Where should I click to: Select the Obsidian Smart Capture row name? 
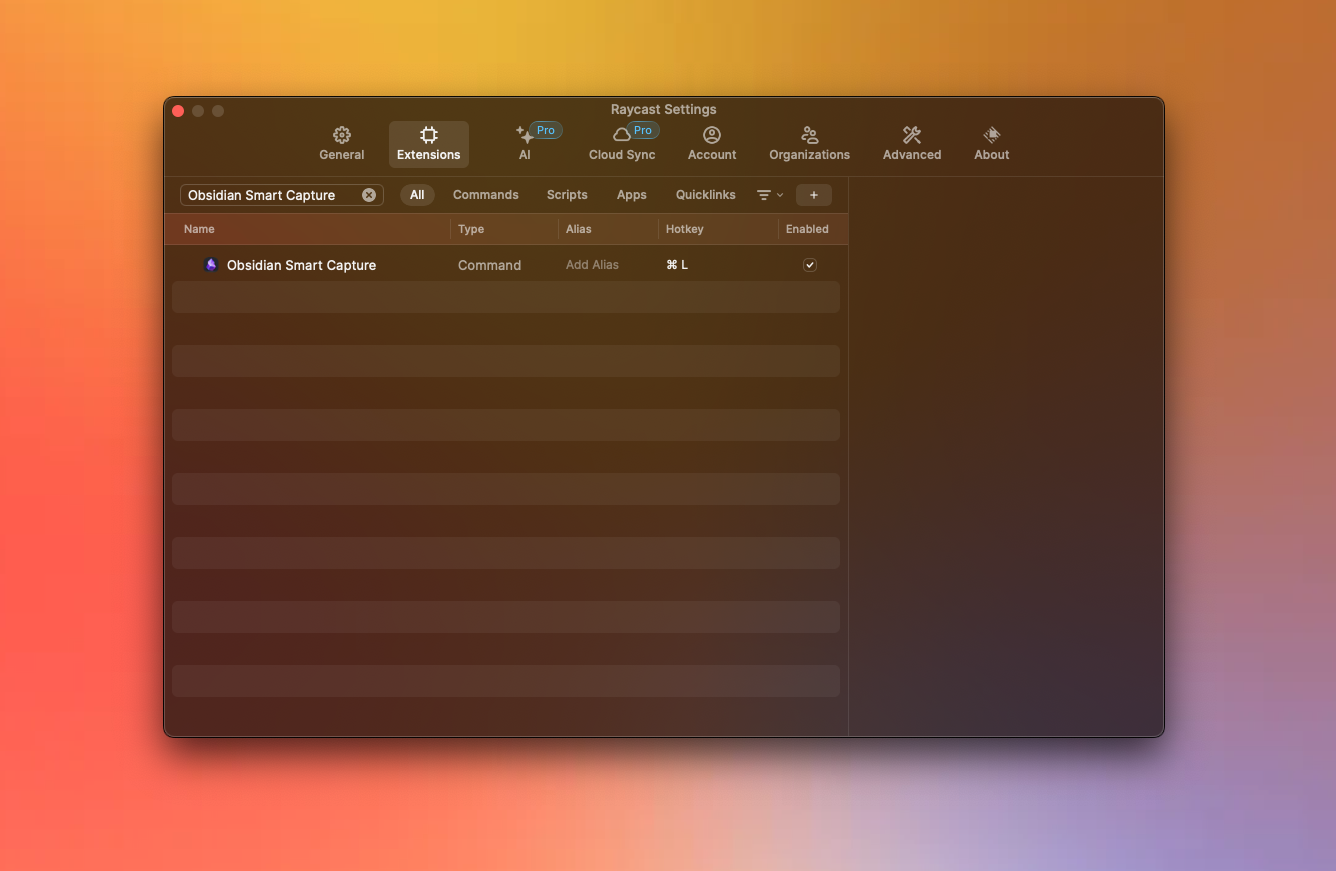(301, 265)
